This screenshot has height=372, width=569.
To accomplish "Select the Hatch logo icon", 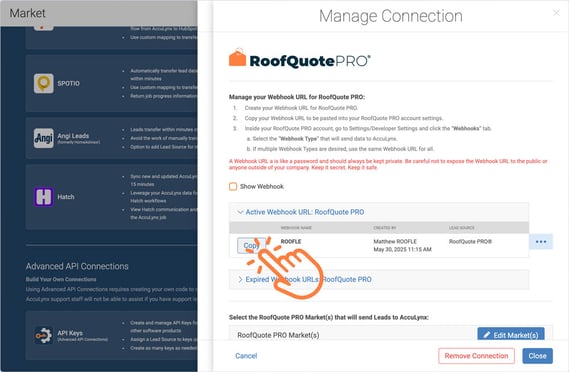I will pyautogui.click(x=44, y=197).
